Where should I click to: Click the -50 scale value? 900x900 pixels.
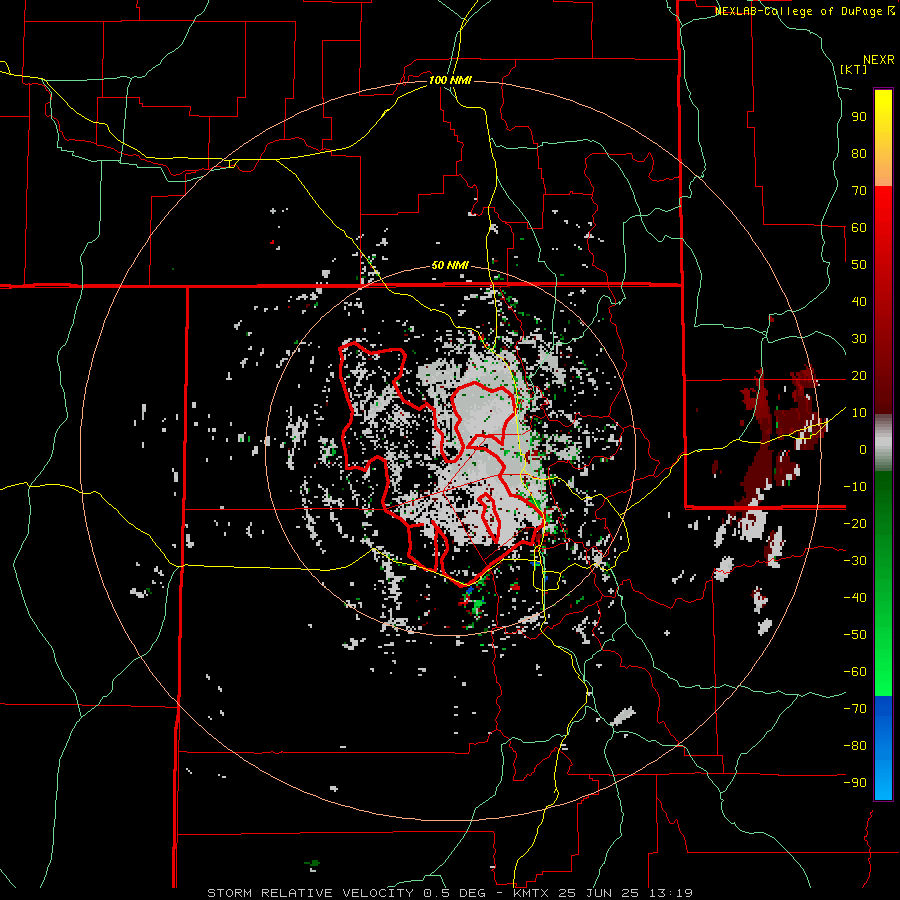pos(855,635)
